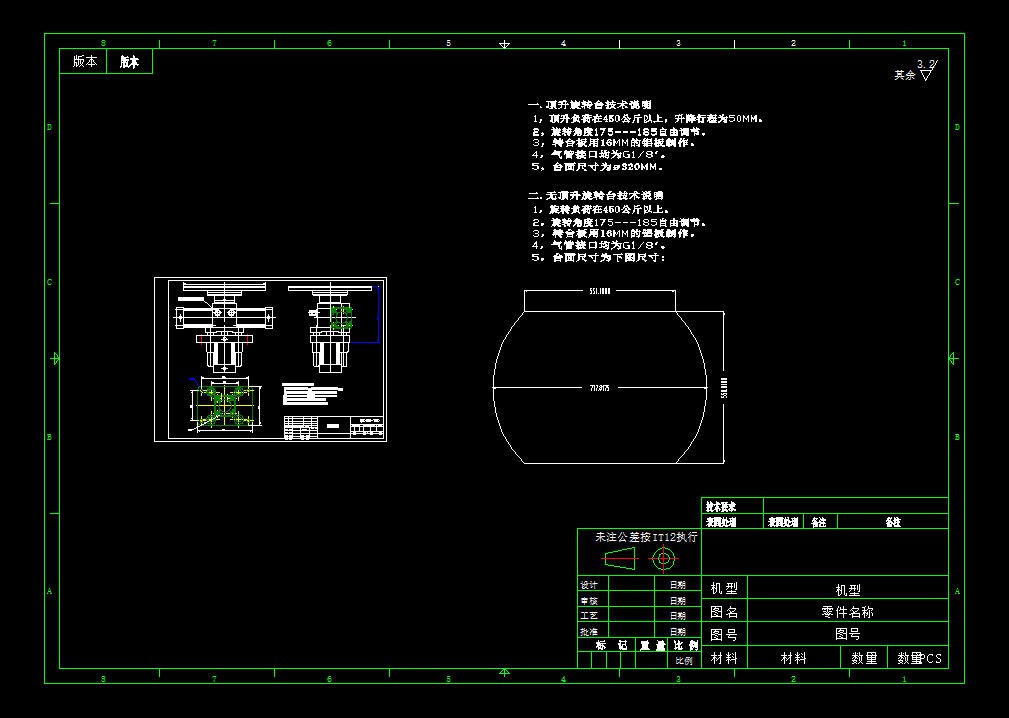Select the 数量PCS quantity field
This screenshot has height=718, width=1009.
[x=918, y=658]
